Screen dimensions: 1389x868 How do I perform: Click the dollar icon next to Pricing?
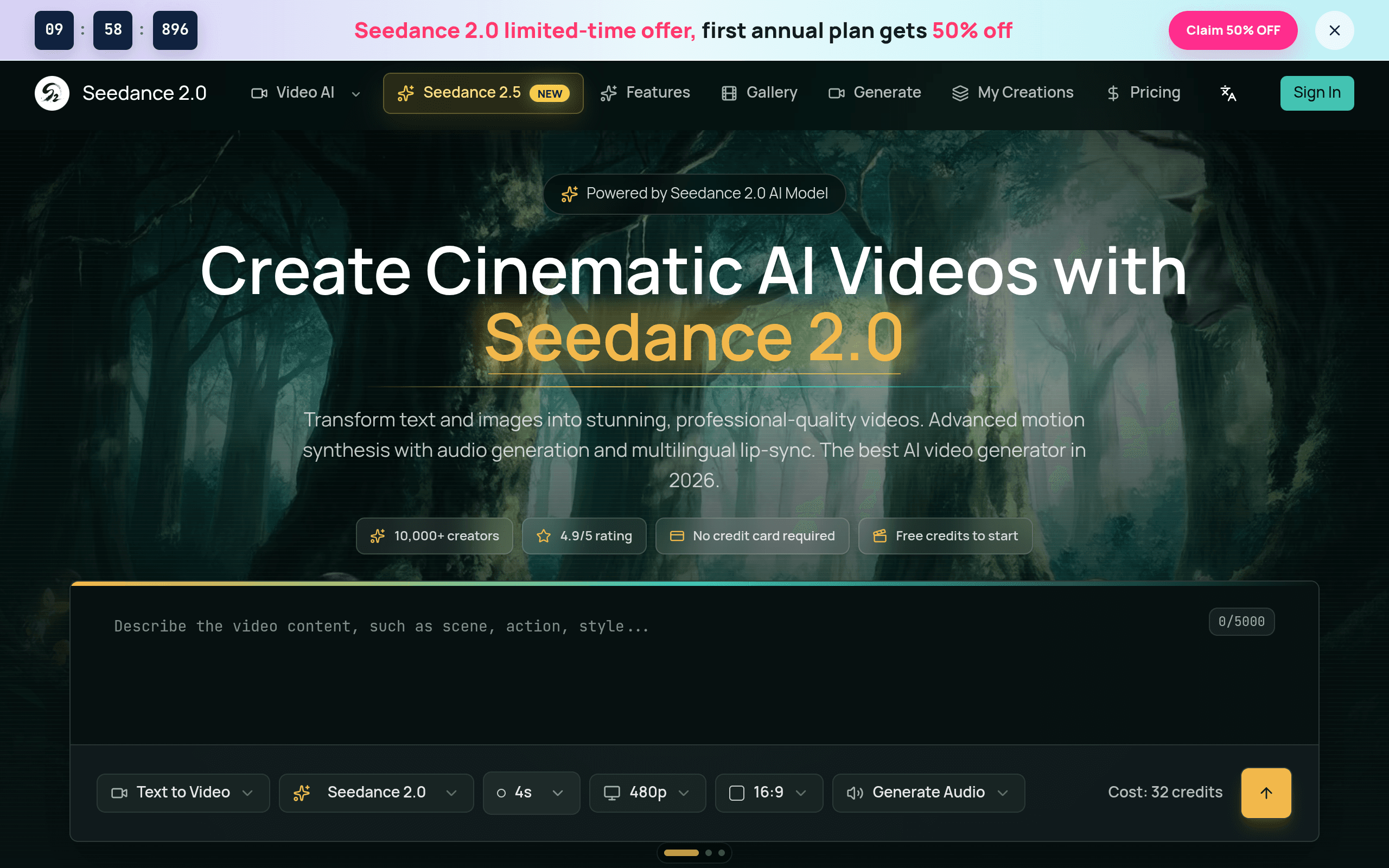[x=1113, y=93]
